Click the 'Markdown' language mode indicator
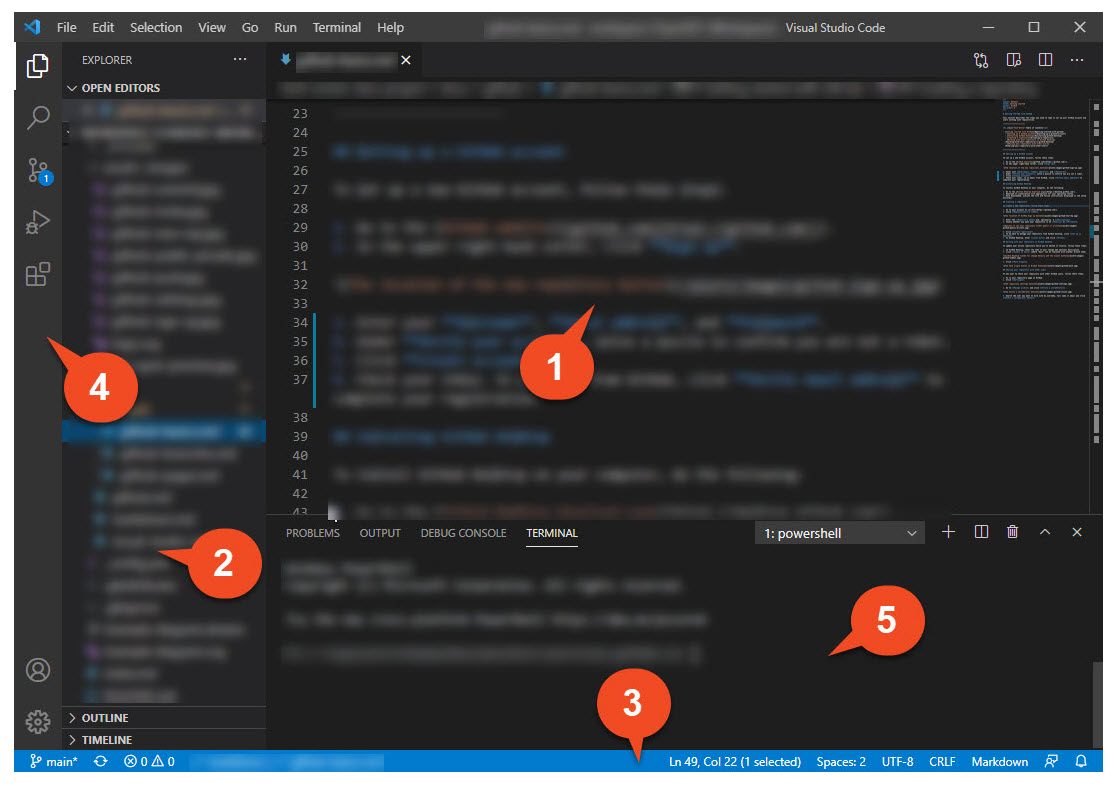Viewport: 1118px width, 786px height. click(x=999, y=761)
